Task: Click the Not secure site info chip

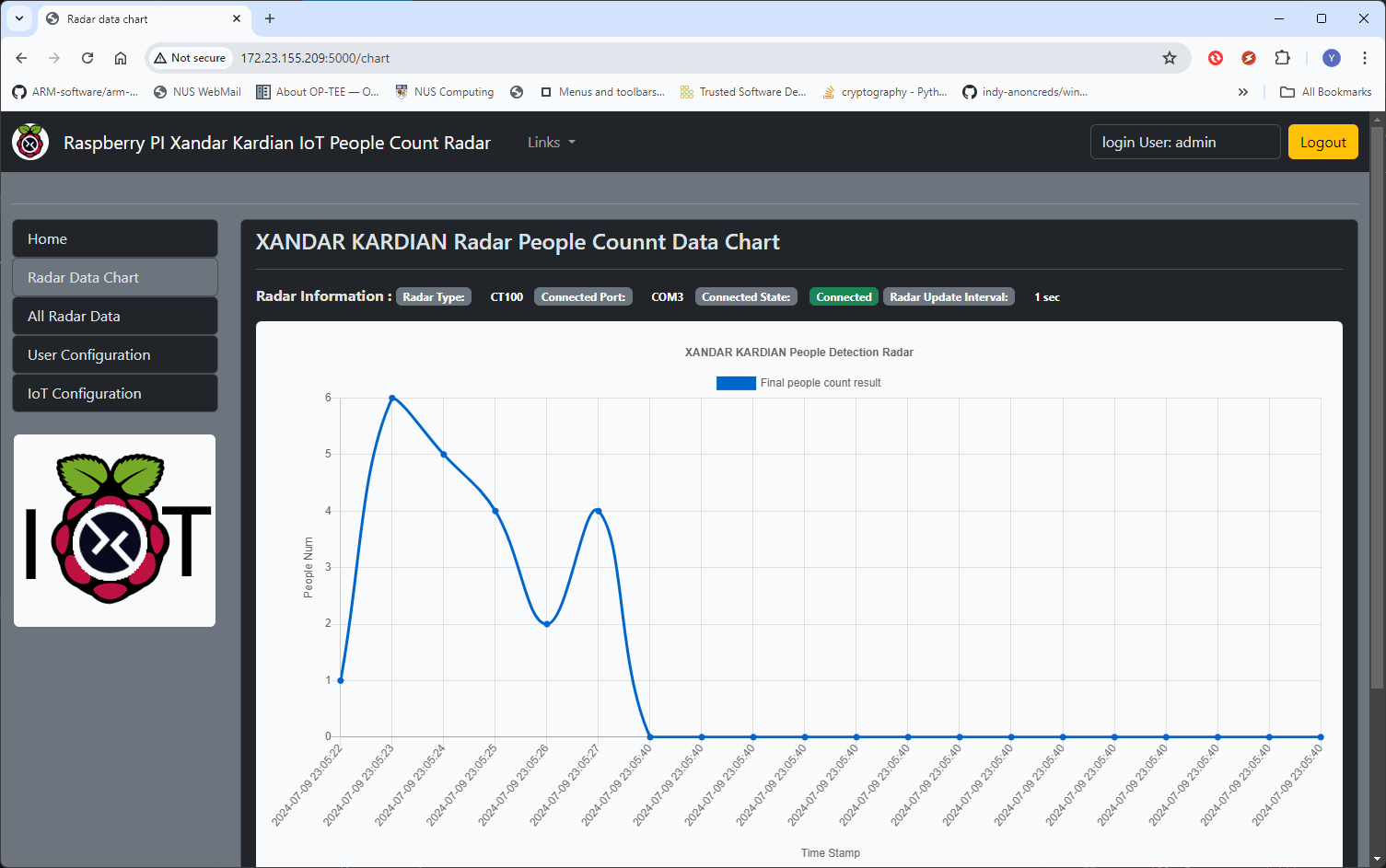Action: (x=190, y=58)
